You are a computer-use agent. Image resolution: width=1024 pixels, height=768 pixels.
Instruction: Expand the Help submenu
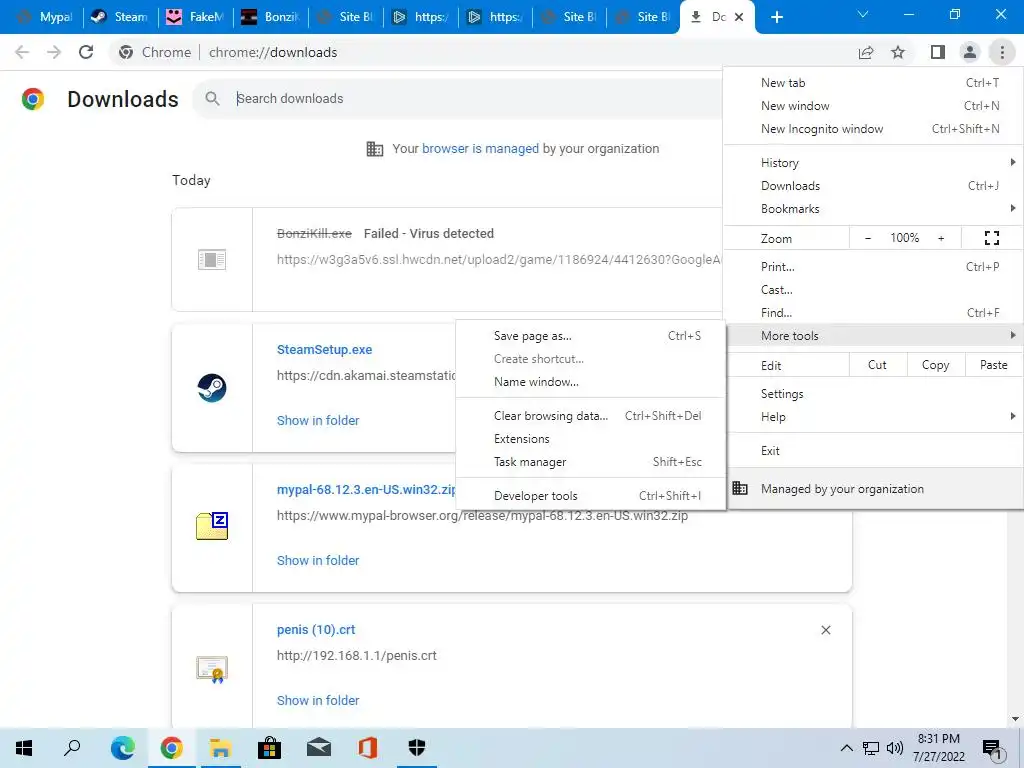[x=873, y=417]
